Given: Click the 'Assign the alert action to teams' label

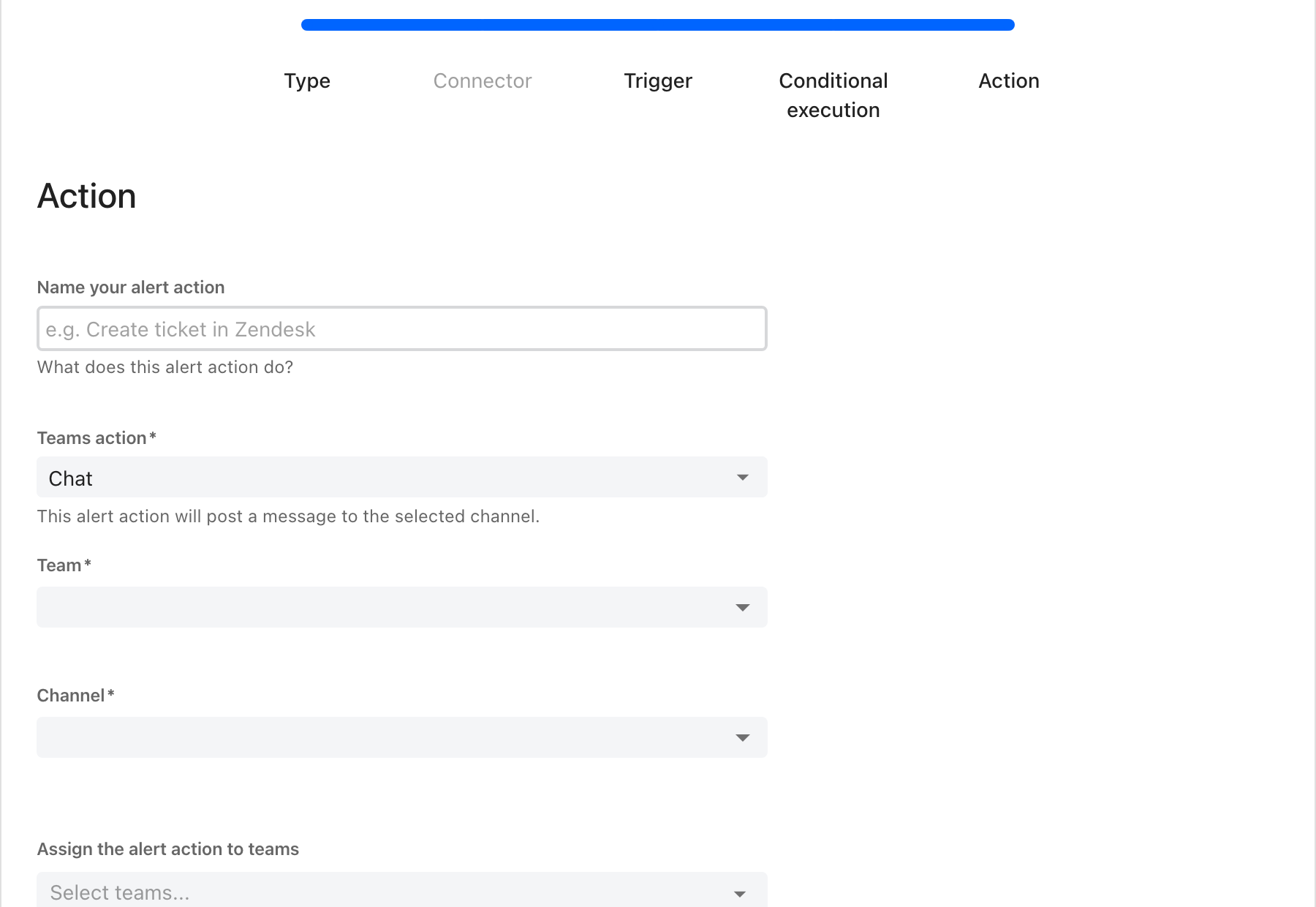Looking at the screenshot, I should 168,849.
